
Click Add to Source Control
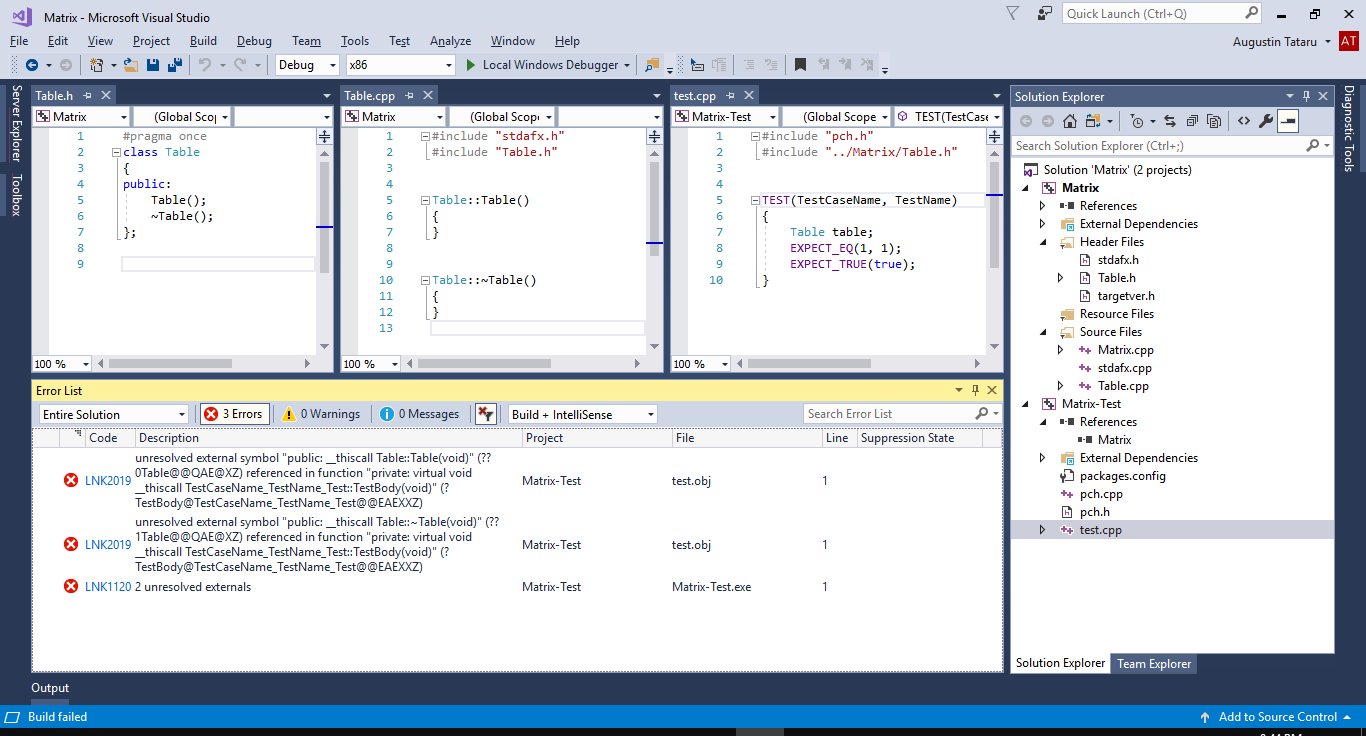tap(1277, 717)
